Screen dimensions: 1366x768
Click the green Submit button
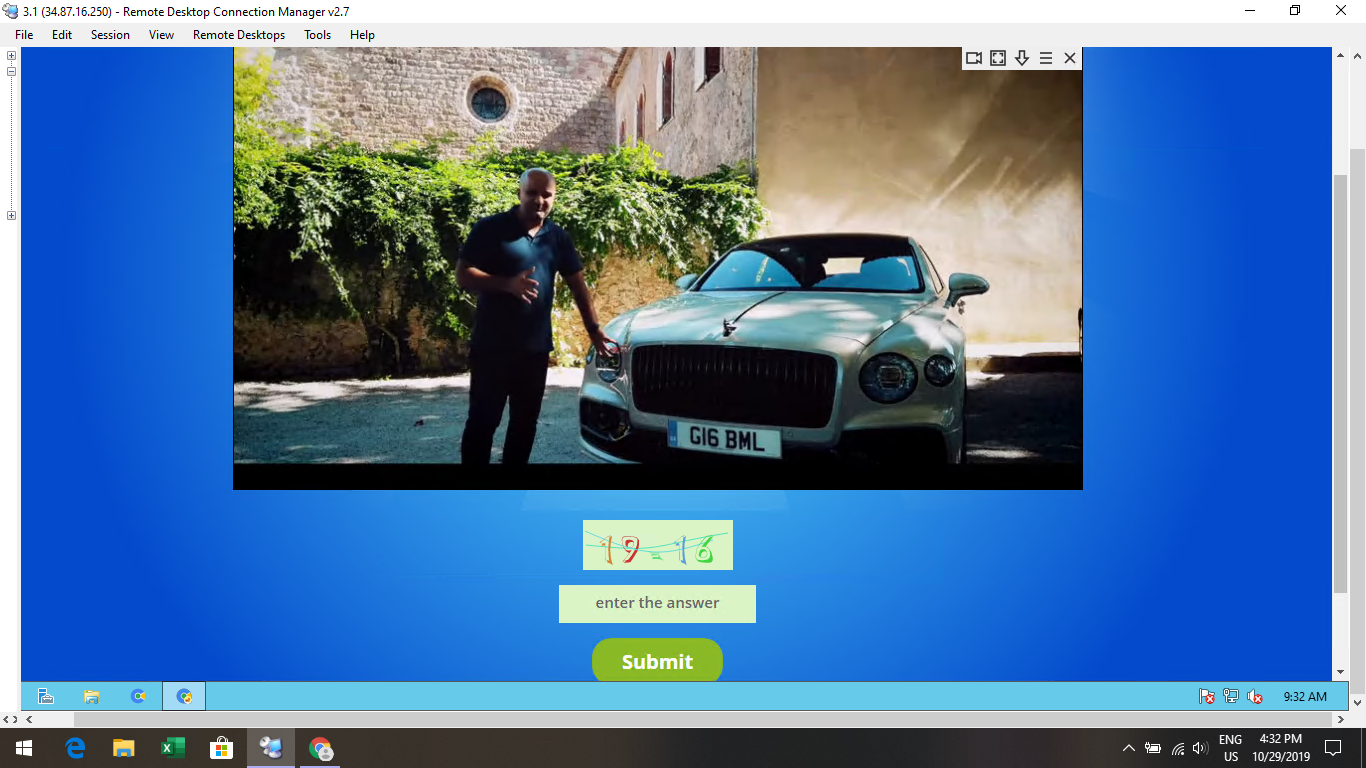(x=657, y=661)
